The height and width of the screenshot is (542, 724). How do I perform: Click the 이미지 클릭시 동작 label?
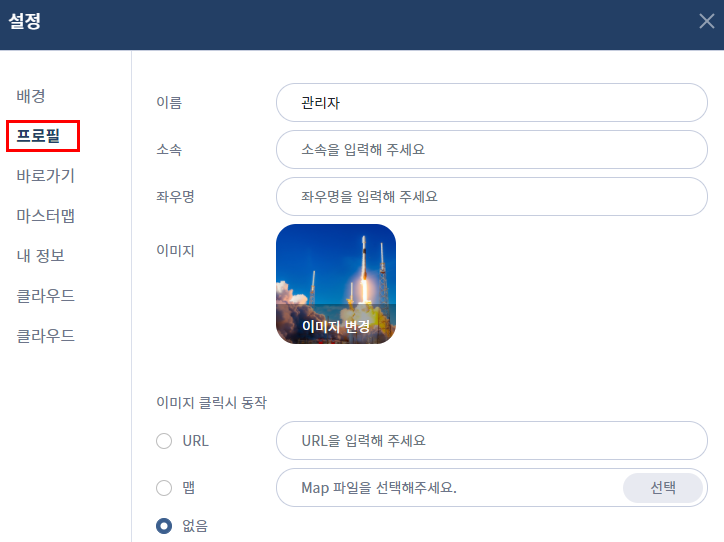click(211, 403)
